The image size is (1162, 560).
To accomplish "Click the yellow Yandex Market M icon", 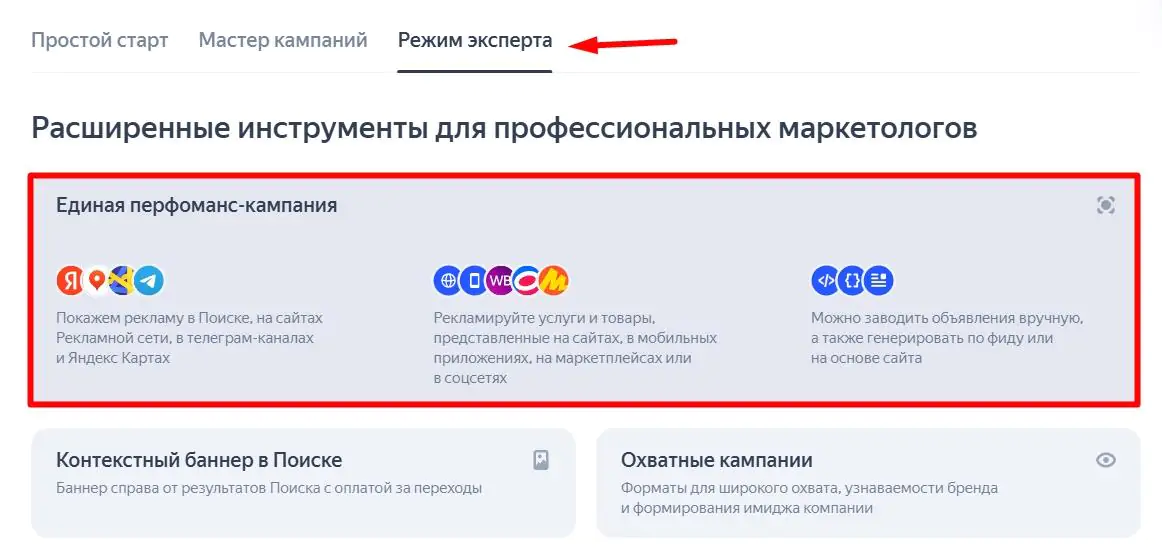I will [554, 280].
